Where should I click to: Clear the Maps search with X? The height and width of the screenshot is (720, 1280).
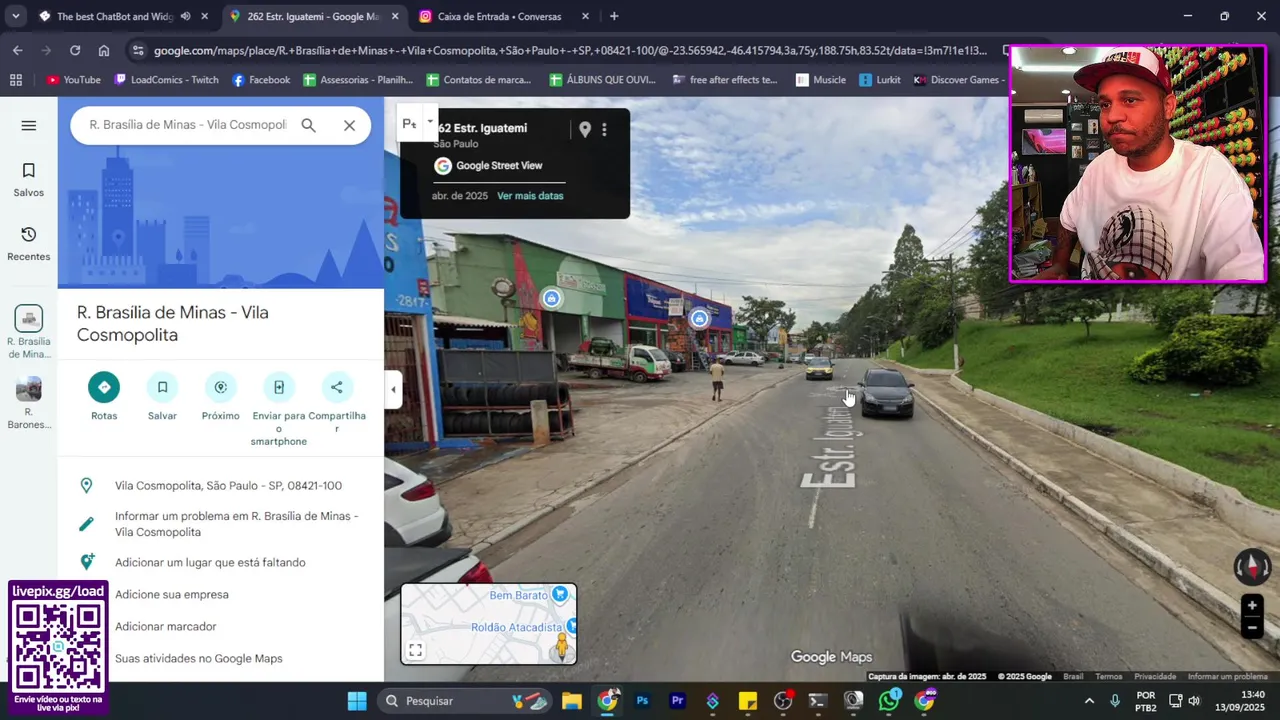349,125
